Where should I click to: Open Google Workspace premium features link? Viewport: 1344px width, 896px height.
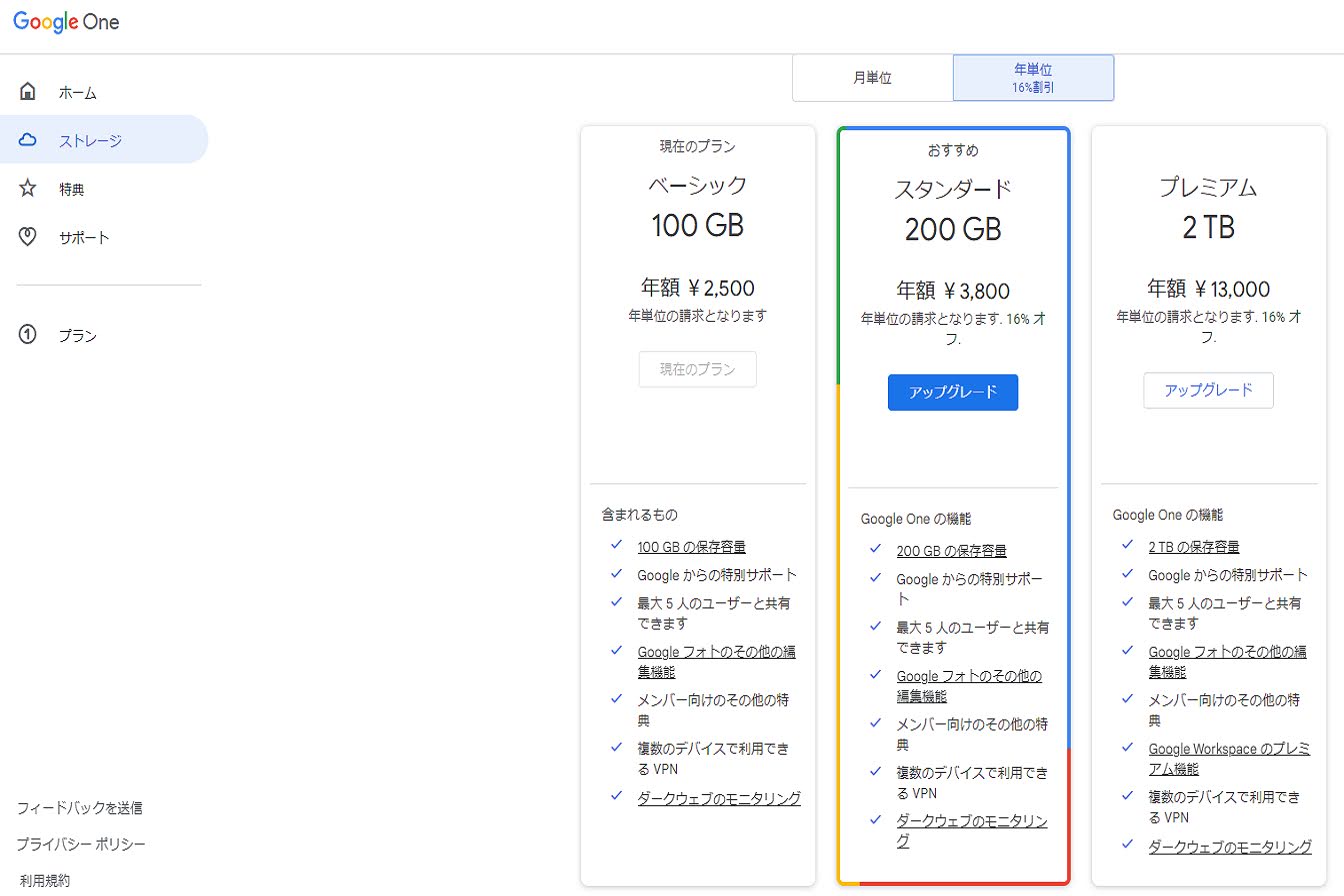pyautogui.click(x=1228, y=759)
